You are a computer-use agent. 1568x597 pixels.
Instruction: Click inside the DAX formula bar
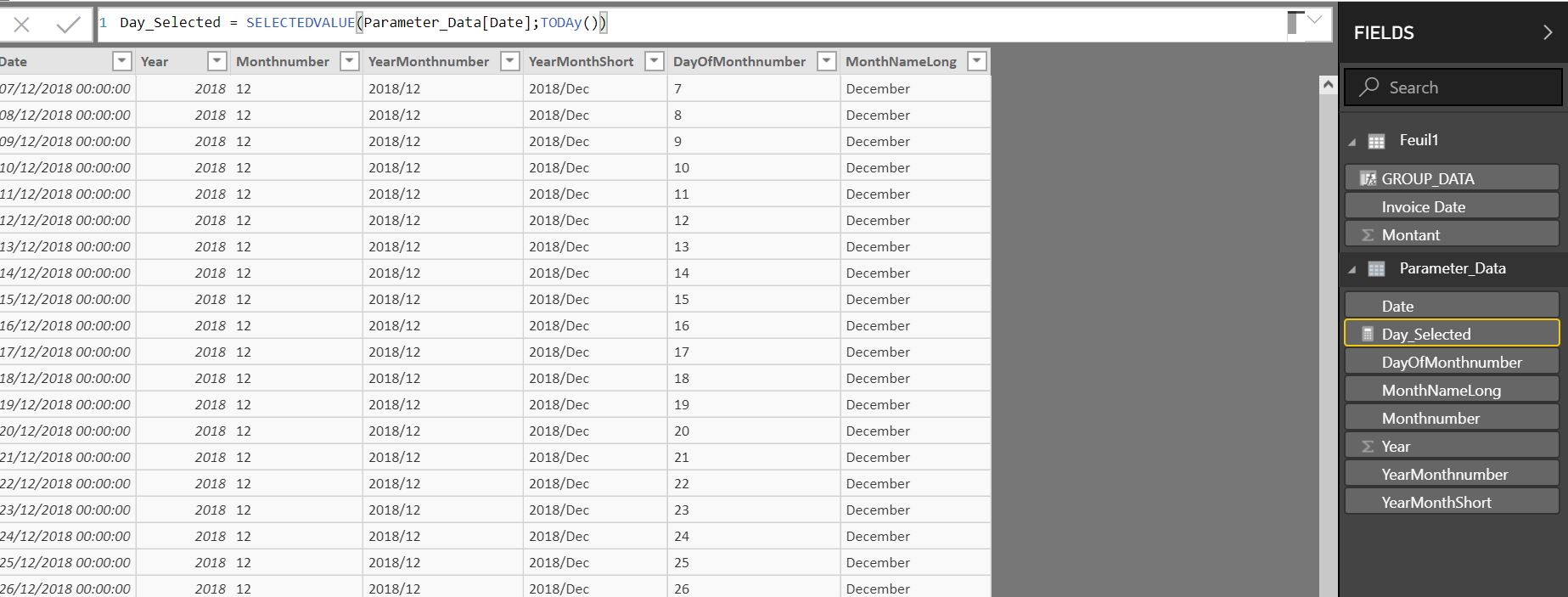[x=692, y=23]
